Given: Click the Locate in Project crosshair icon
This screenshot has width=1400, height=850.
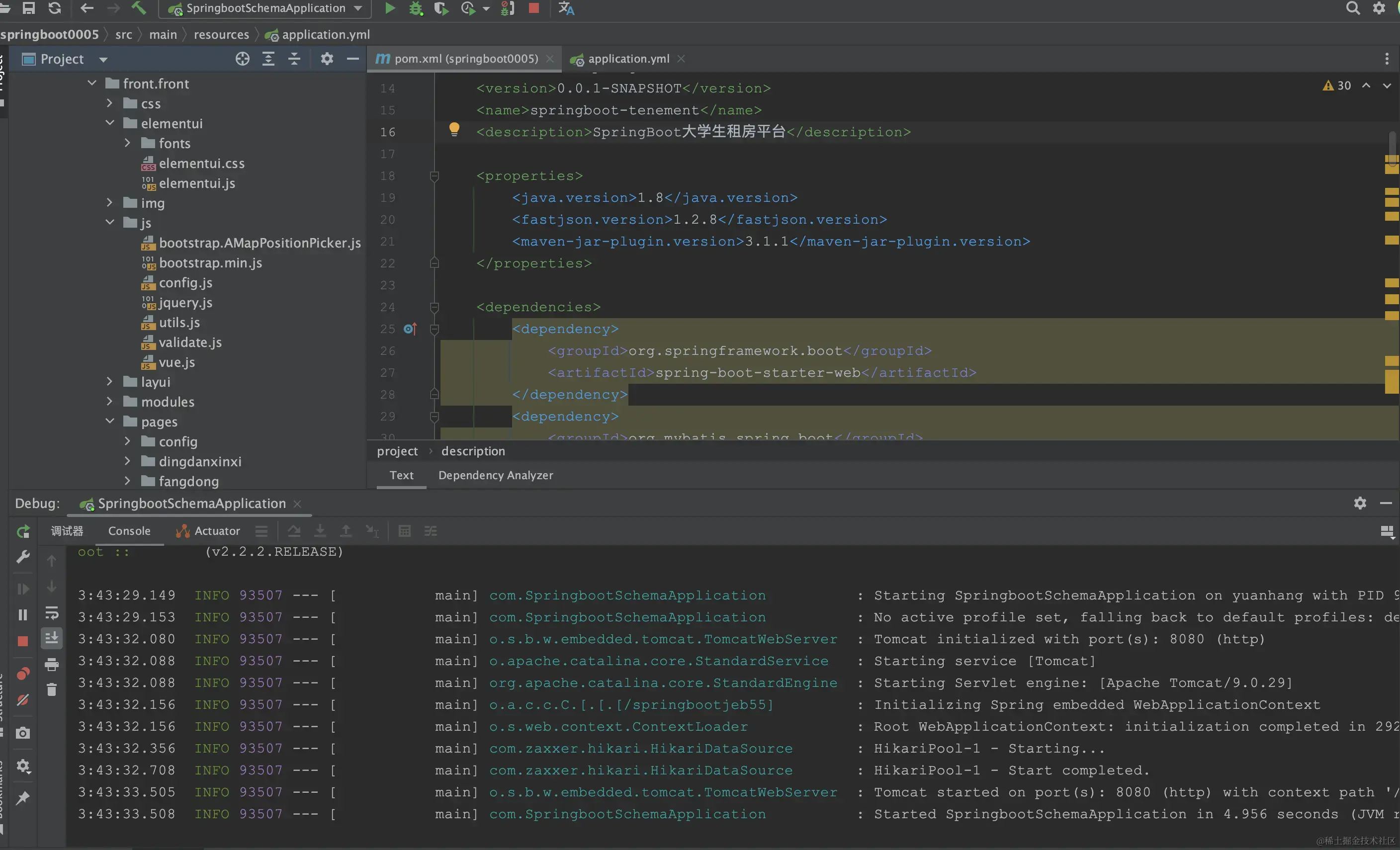Looking at the screenshot, I should click(243, 59).
